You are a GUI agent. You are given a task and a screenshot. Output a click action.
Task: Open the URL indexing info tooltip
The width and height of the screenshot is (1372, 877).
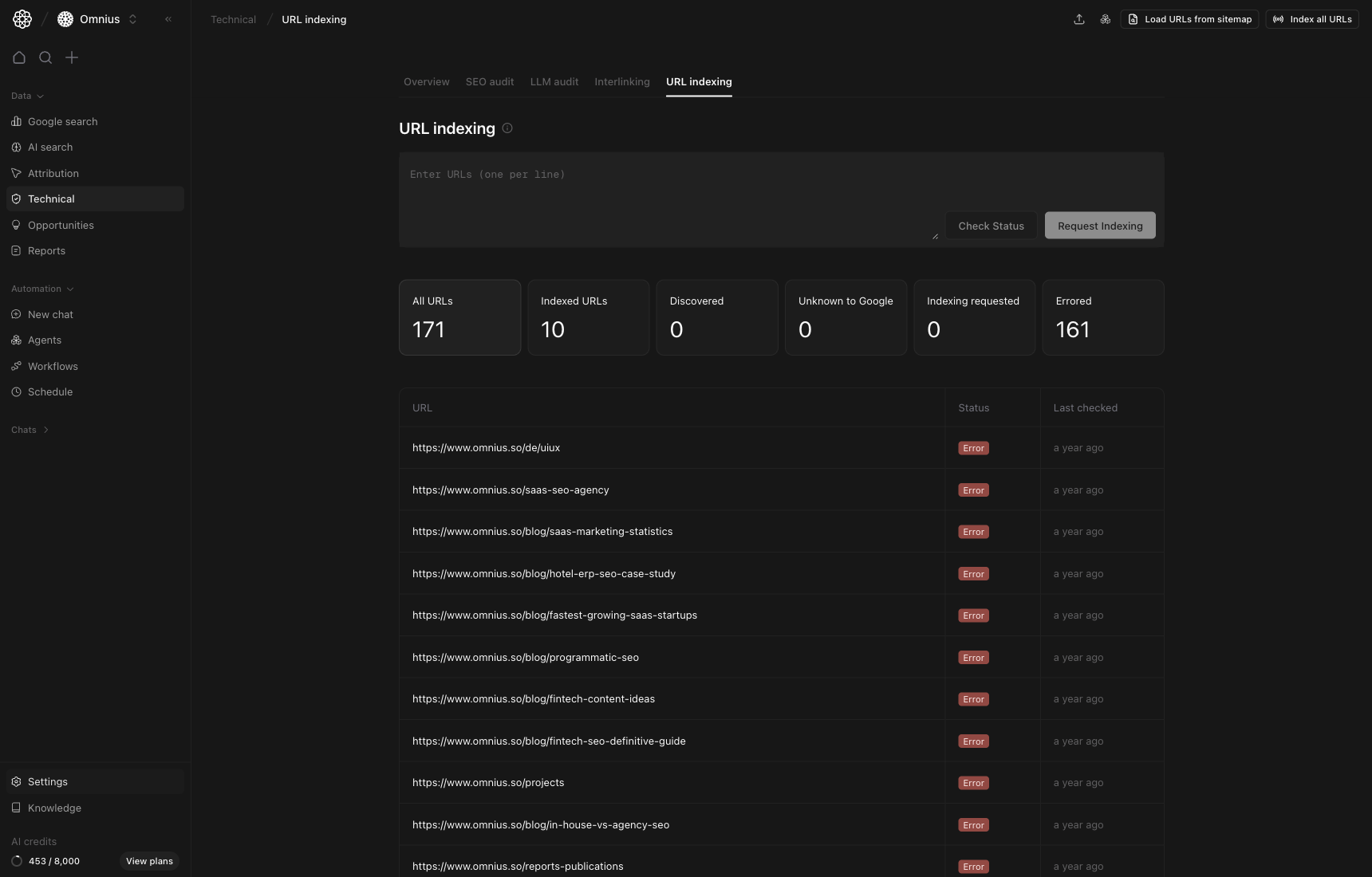(507, 128)
